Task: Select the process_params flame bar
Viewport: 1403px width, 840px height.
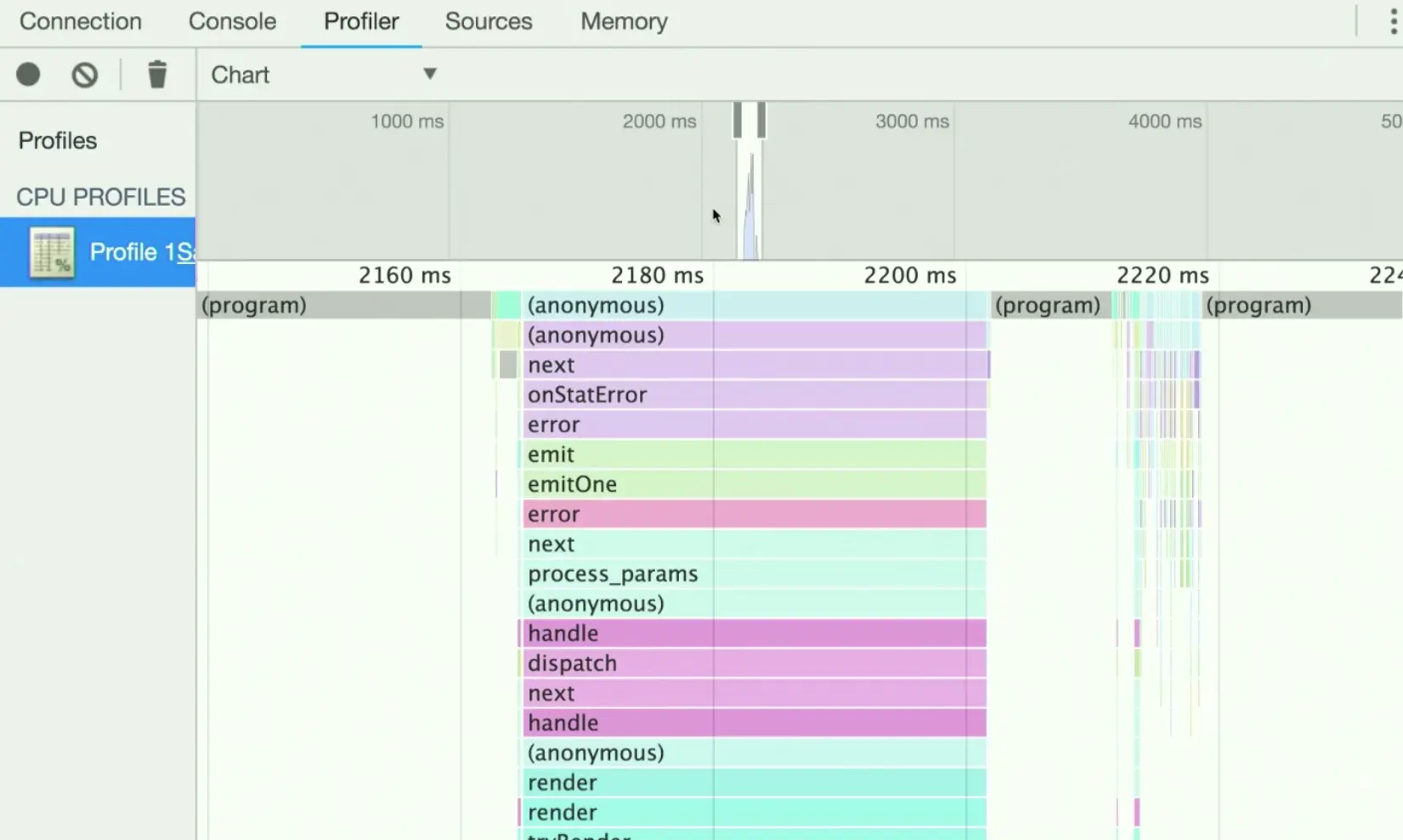Action: pyautogui.click(x=755, y=574)
